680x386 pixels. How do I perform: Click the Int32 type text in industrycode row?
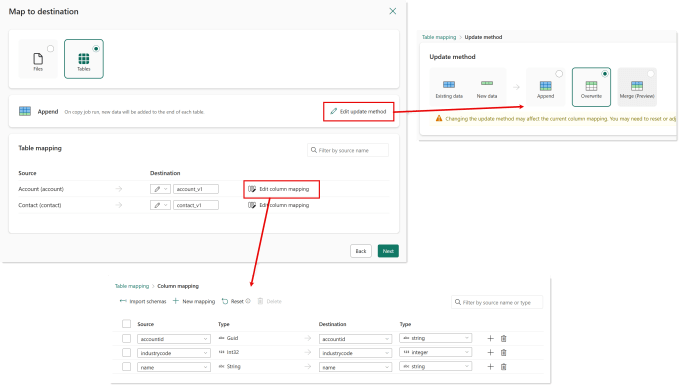click(x=233, y=352)
